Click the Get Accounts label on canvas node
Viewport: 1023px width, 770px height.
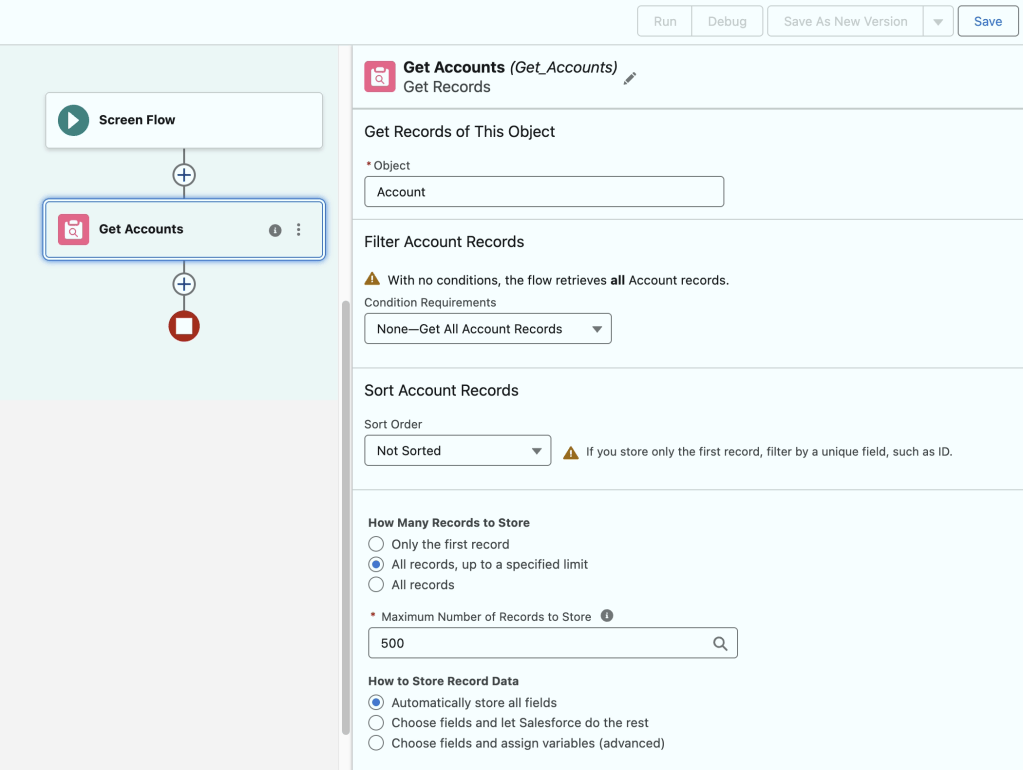coord(141,229)
